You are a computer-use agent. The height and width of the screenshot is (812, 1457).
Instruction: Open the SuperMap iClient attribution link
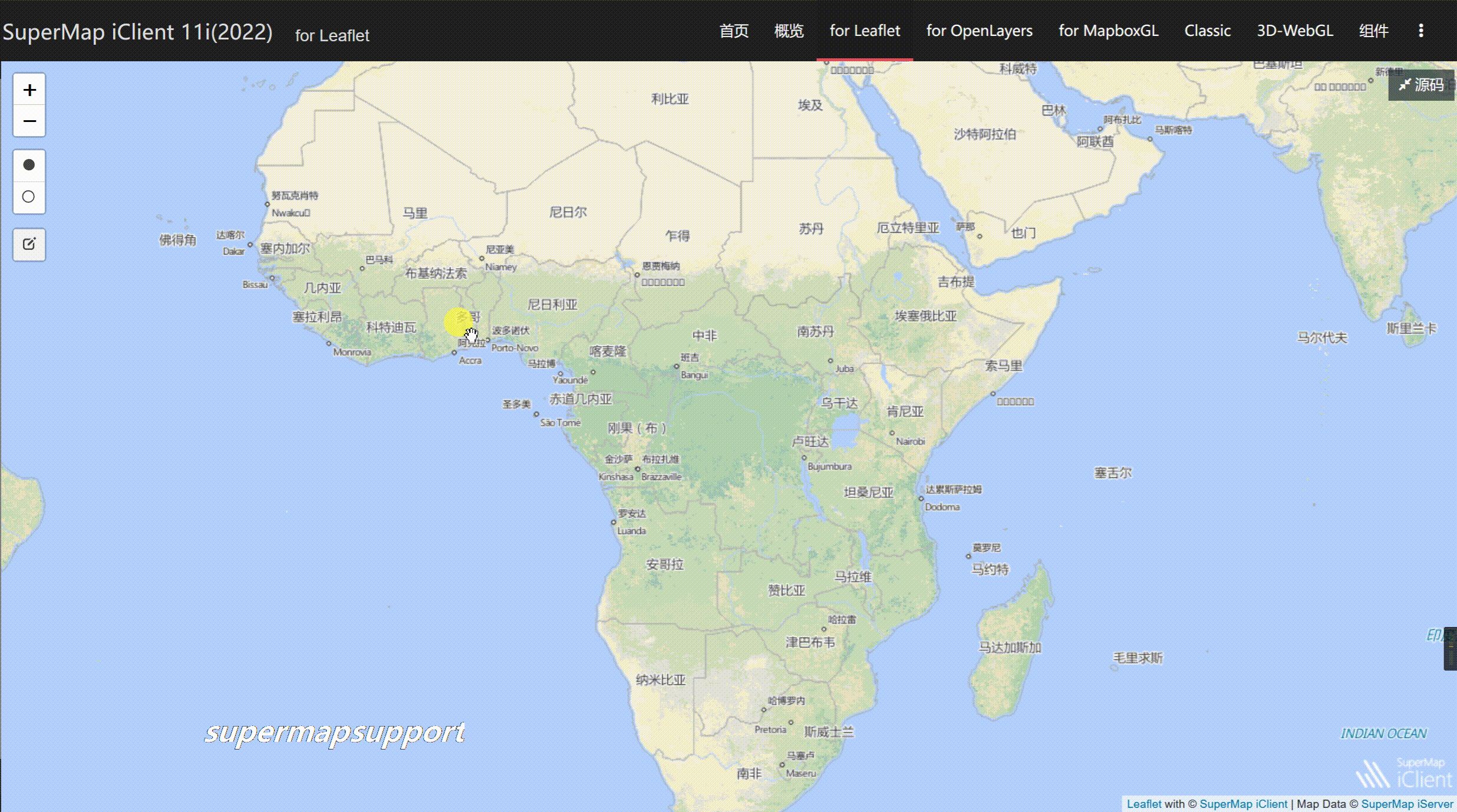(x=1243, y=804)
